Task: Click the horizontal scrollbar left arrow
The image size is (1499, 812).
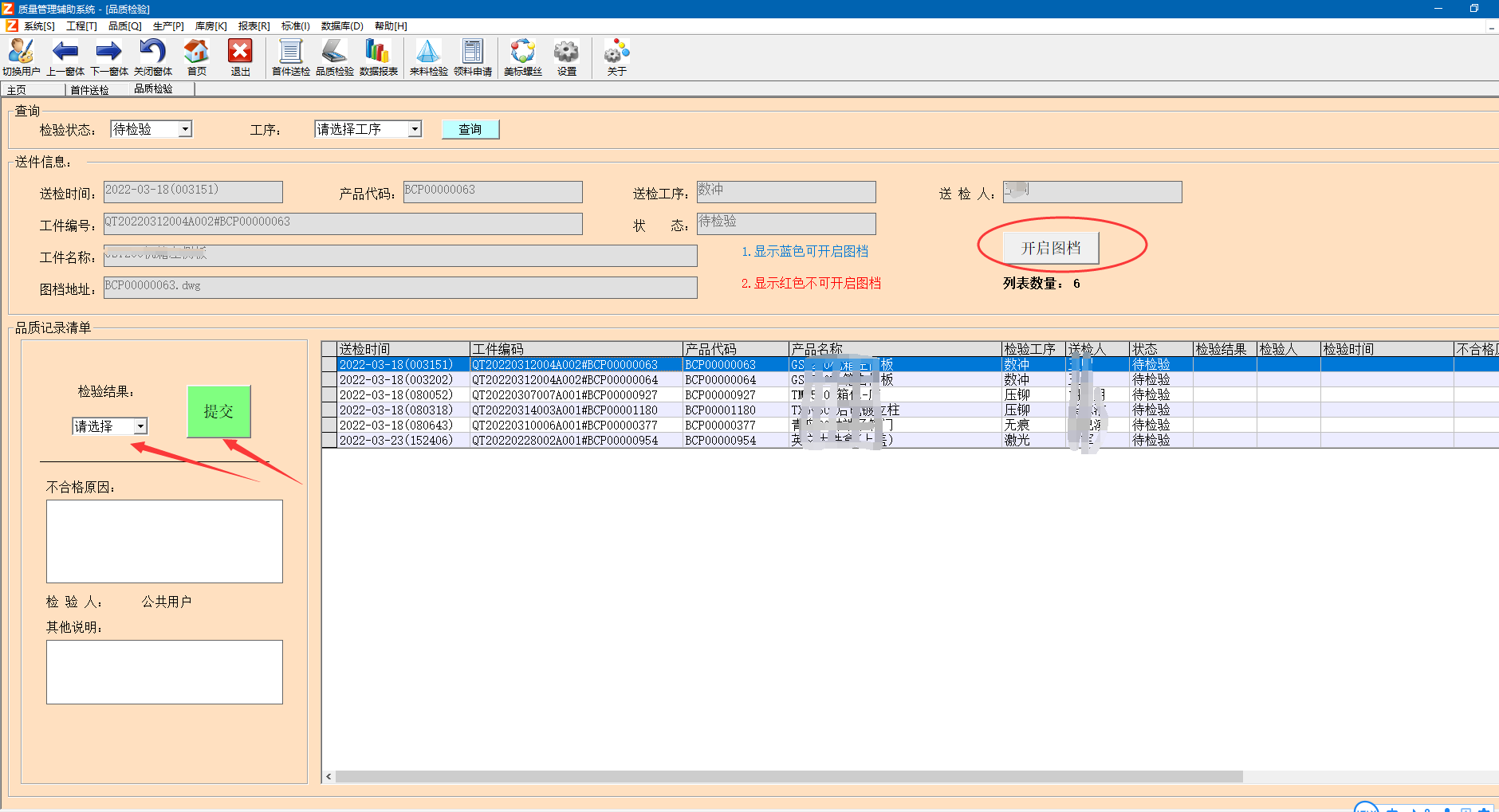Action: [x=329, y=777]
